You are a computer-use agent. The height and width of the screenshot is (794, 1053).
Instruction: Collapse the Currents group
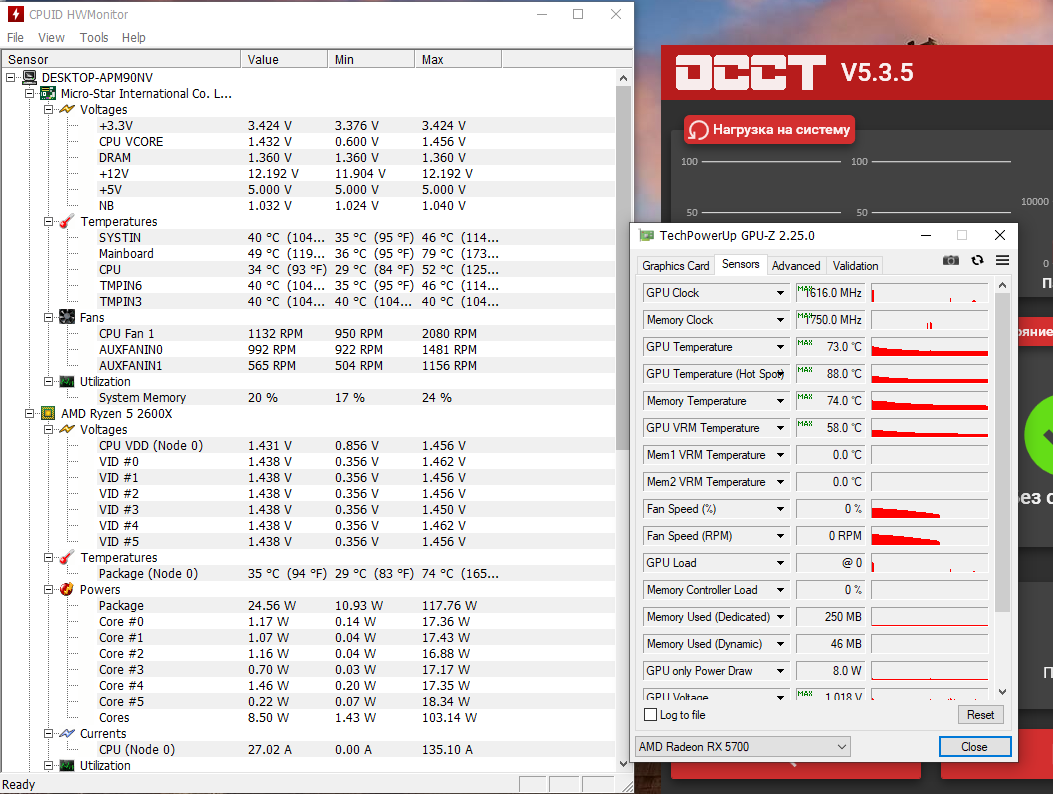(48, 734)
